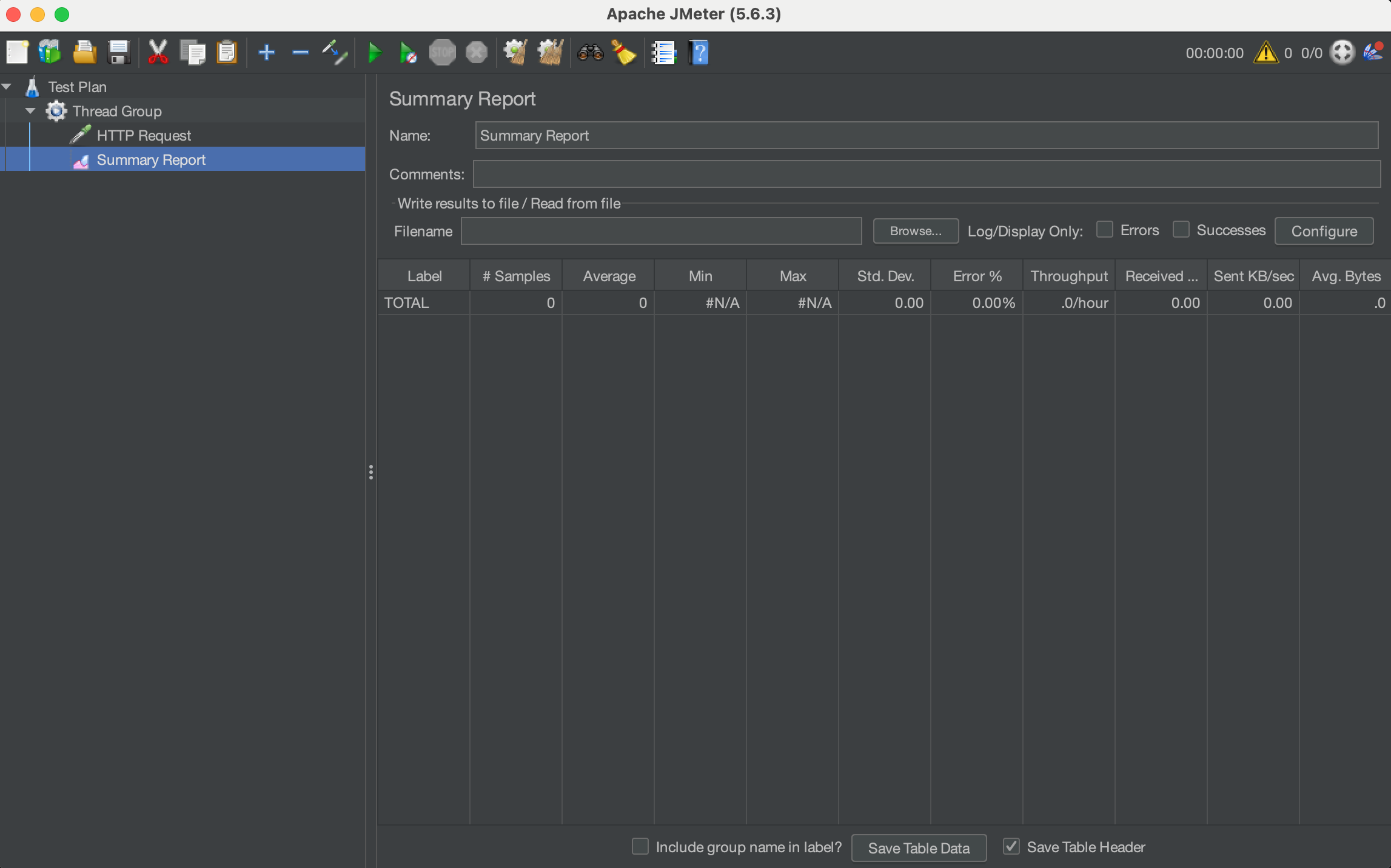
Task: Collapse the Test Plan tree node
Action: click(7, 87)
